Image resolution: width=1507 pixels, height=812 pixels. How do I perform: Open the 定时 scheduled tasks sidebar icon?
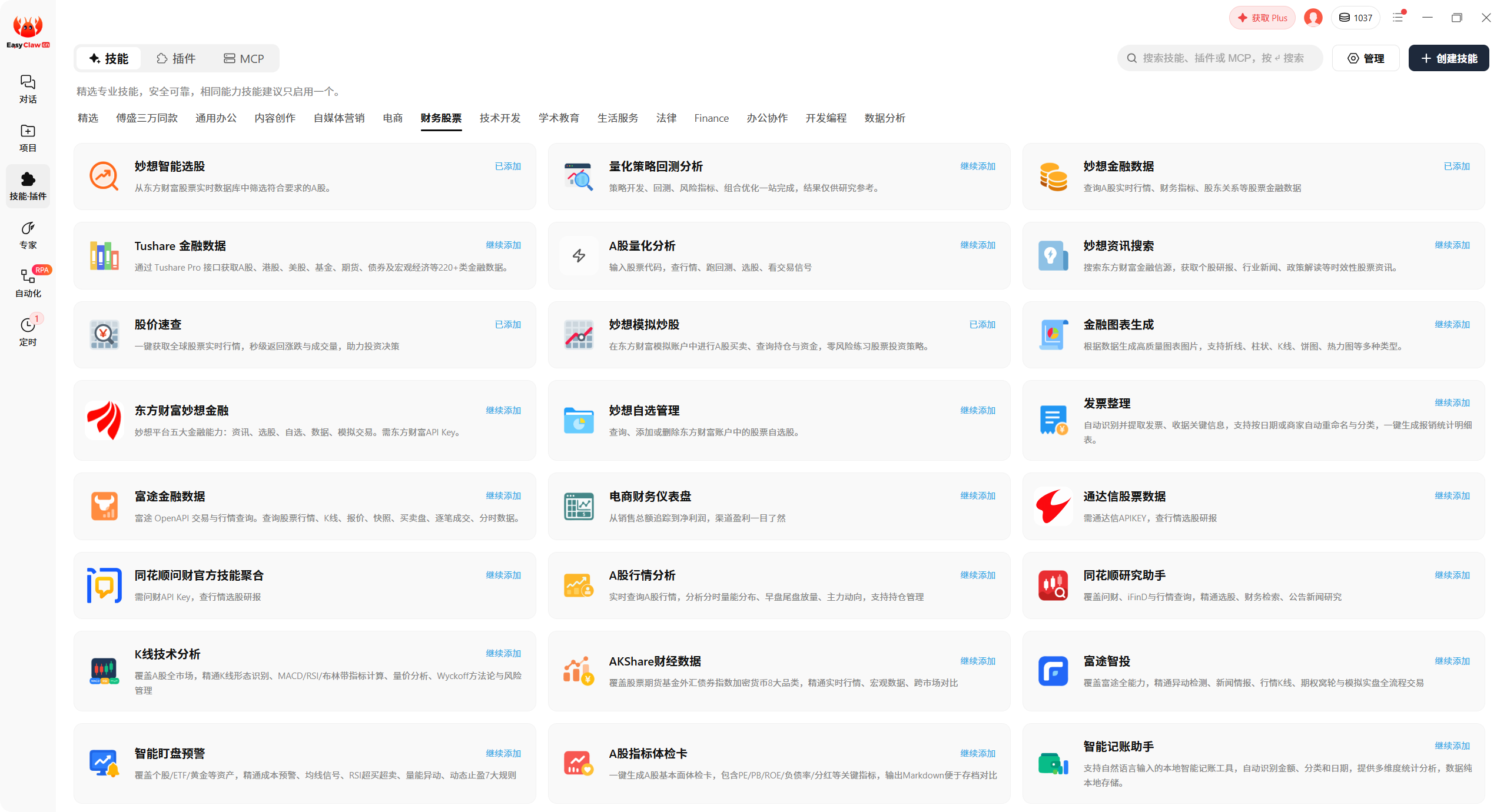28,332
